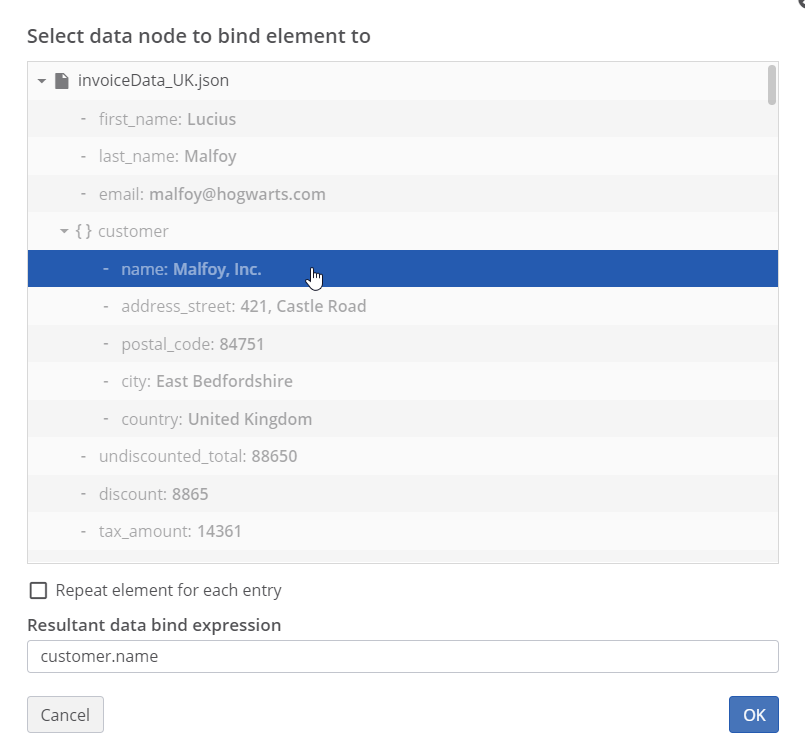Screen dimensions: 805x756
Task: Click the data bind expression field
Action: click(402, 657)
